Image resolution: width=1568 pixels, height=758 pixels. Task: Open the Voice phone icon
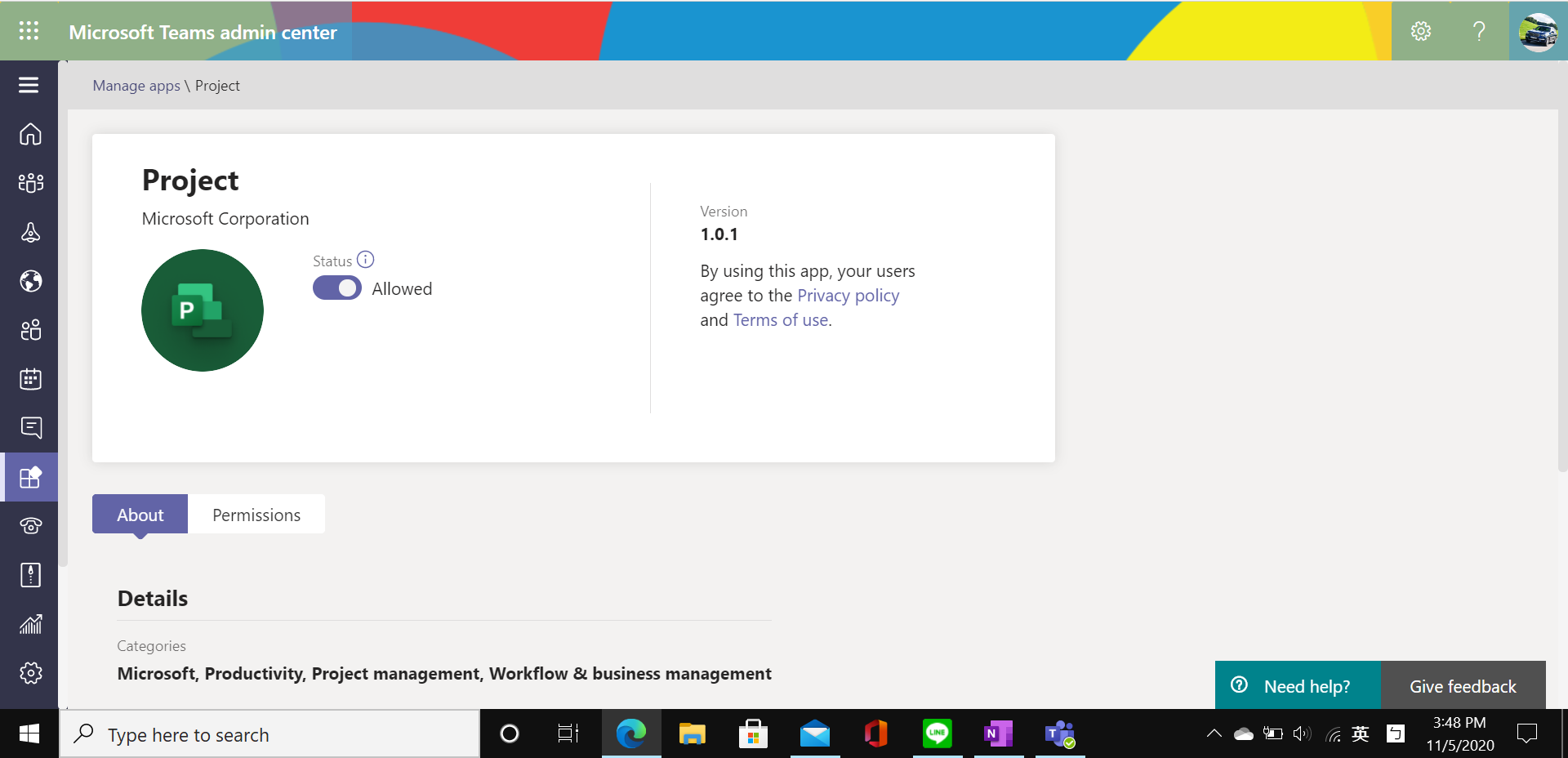(x=31, y=526)
